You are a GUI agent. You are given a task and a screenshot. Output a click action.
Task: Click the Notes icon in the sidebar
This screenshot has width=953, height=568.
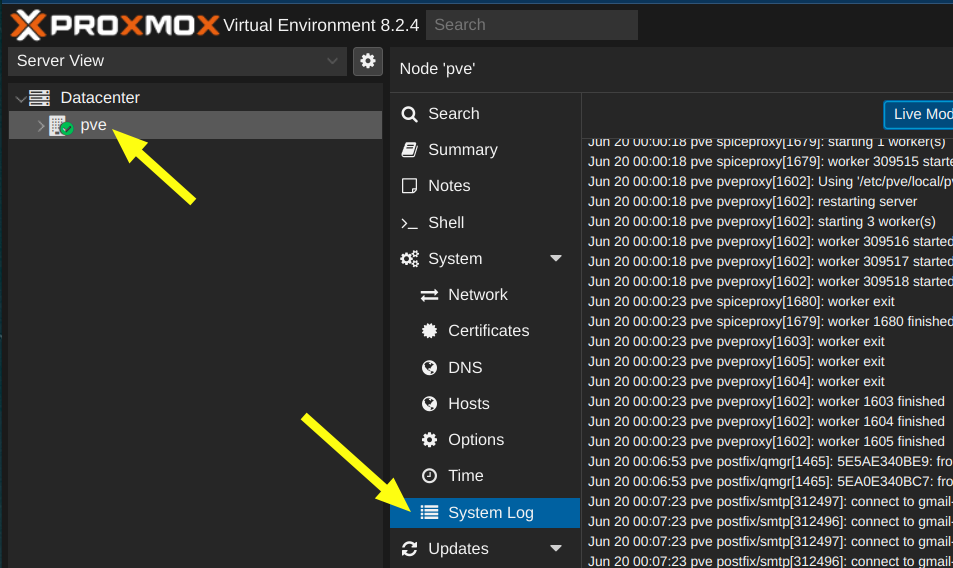coord(409,186)
